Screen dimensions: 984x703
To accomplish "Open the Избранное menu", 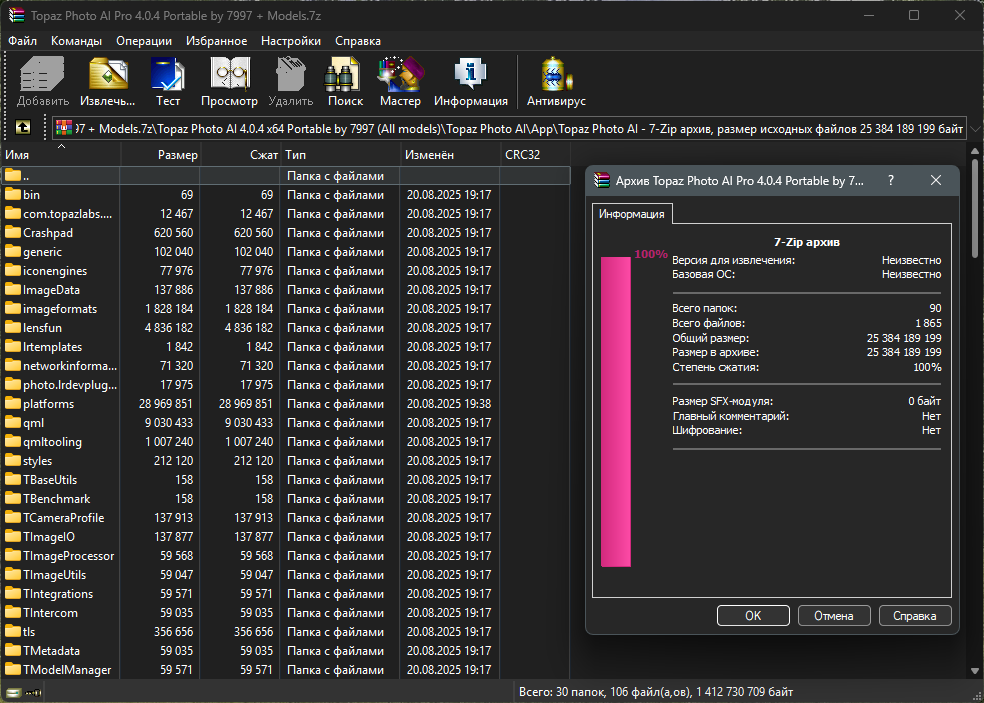I will pos(217,41).
